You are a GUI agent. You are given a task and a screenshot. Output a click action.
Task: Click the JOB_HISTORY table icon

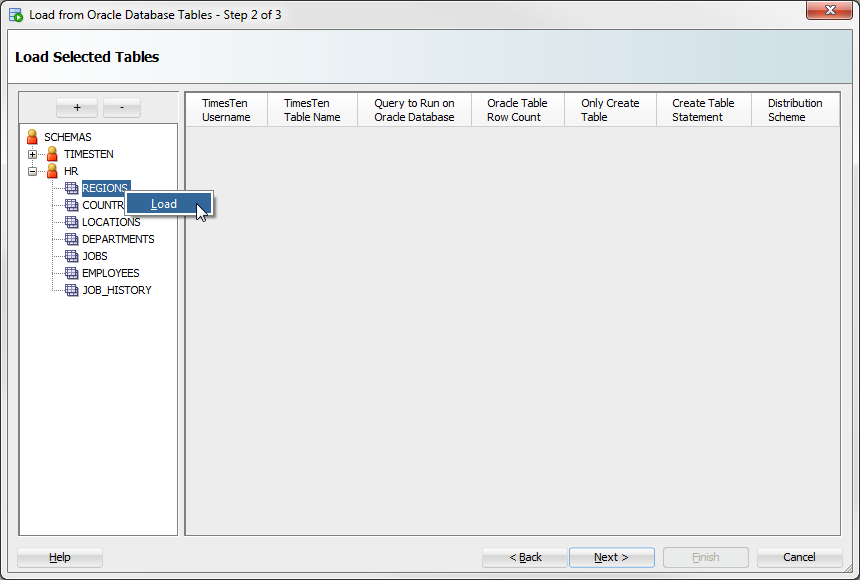pyautogui.click(x=72, y=290)
